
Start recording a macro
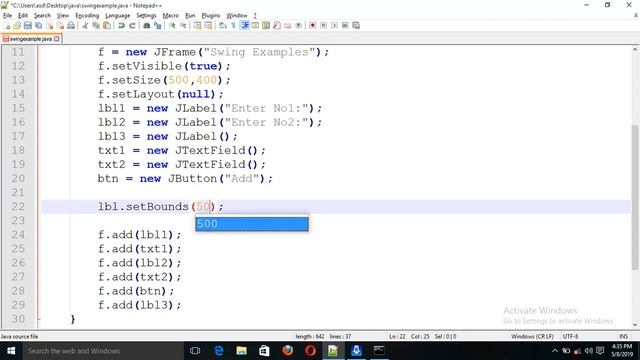(313, 25)
